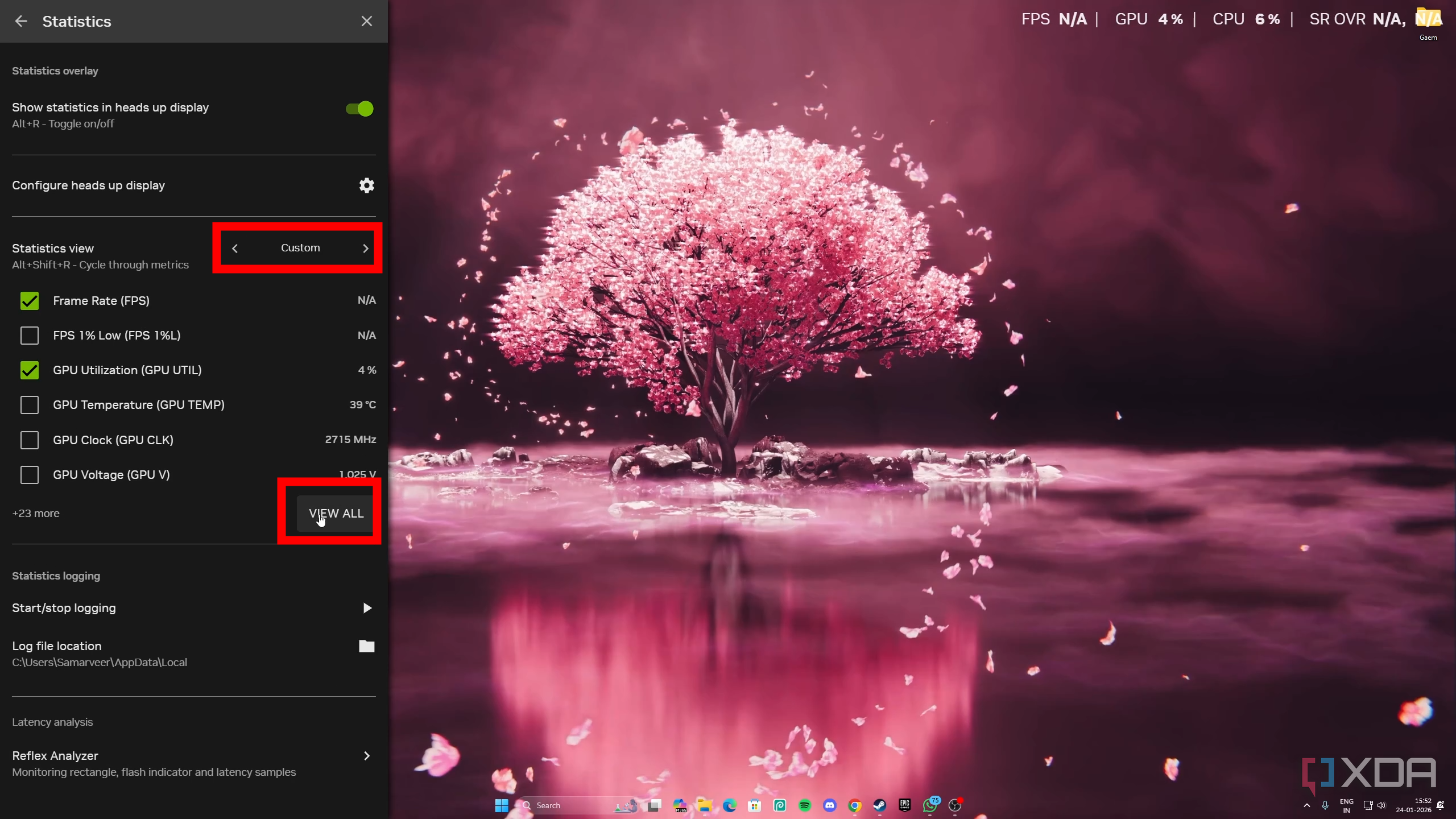
Task: Click GPU Utilization value 4 %
Action: coord(367,370)
